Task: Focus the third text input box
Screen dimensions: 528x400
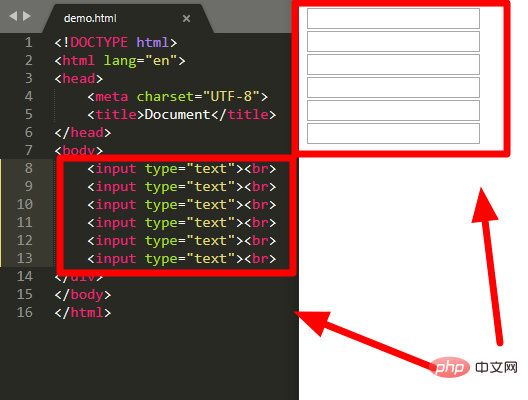Action: (393, 64)
